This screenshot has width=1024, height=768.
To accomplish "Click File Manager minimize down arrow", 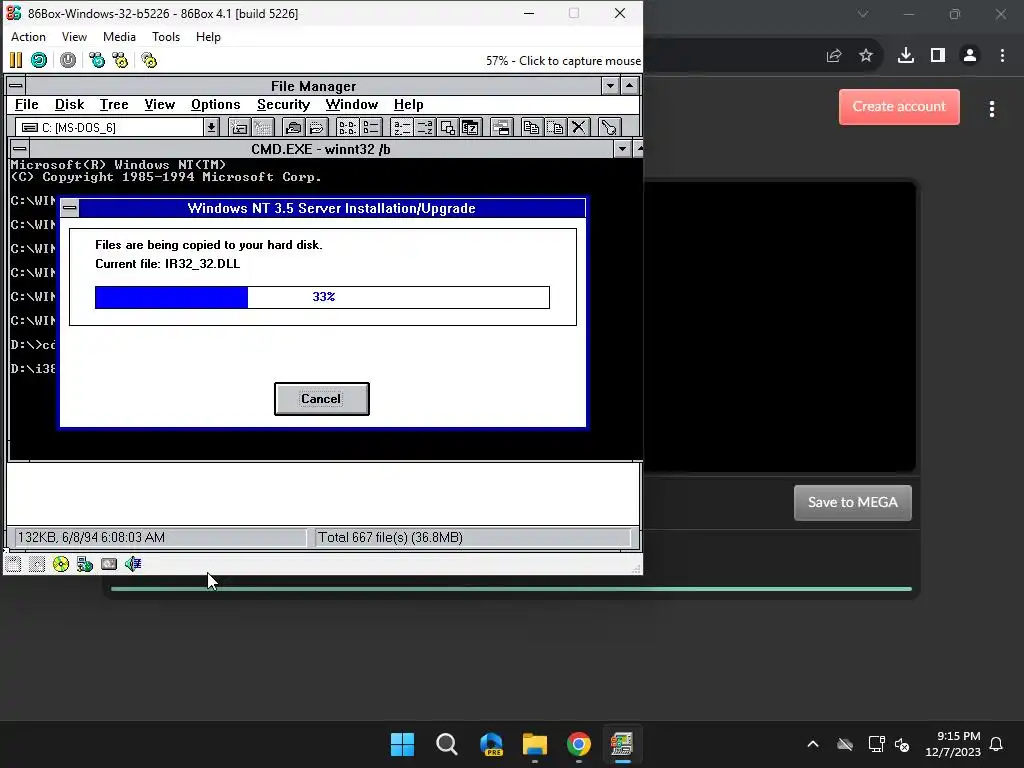I will coord(610,86).
